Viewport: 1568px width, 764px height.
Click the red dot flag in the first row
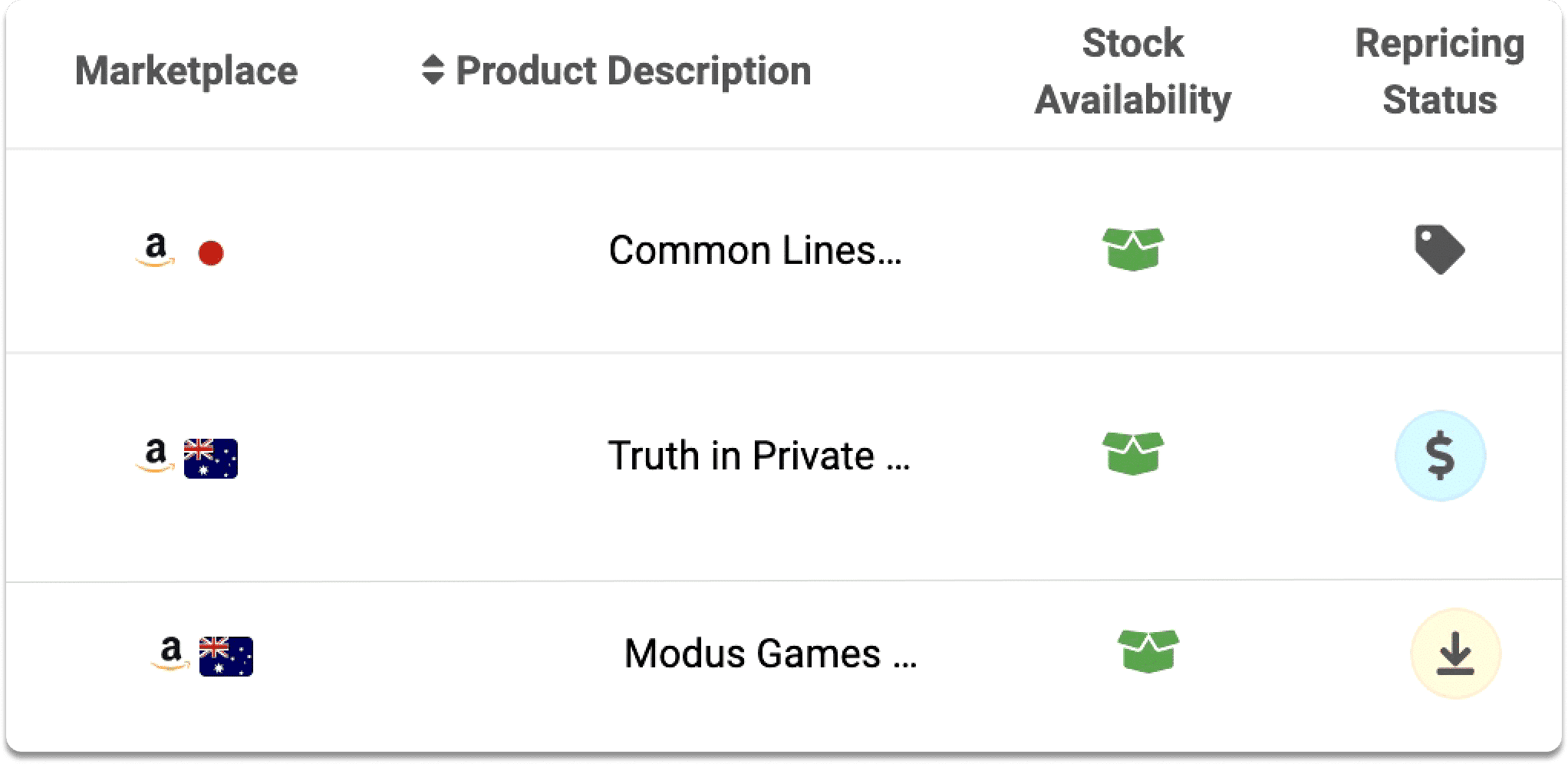211,253
